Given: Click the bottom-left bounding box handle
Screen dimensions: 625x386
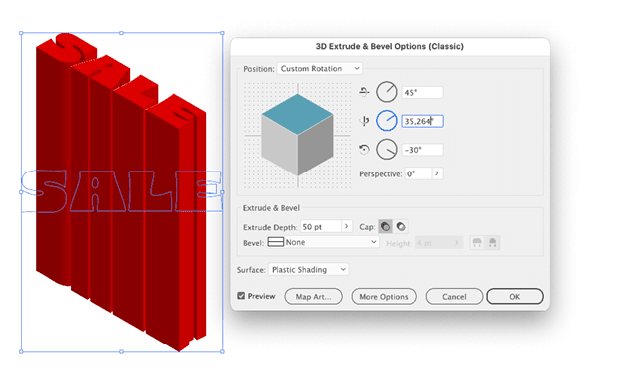Looking at the screenshot, I should [x=21, y=352].
